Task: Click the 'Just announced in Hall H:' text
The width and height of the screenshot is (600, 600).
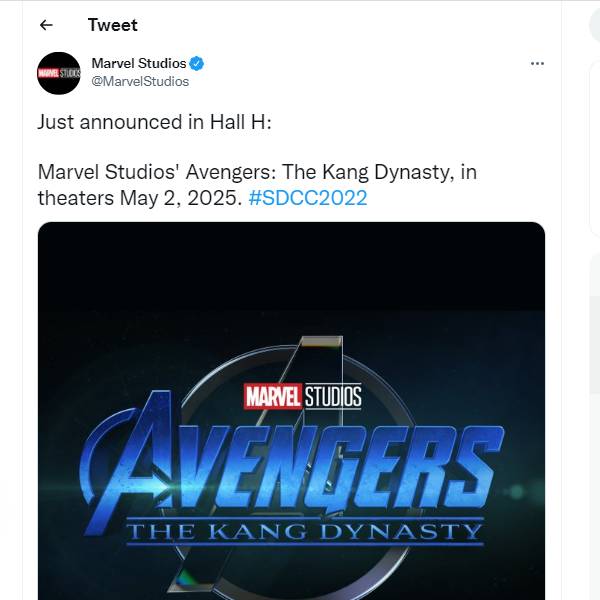Action: tap(155, 122)
